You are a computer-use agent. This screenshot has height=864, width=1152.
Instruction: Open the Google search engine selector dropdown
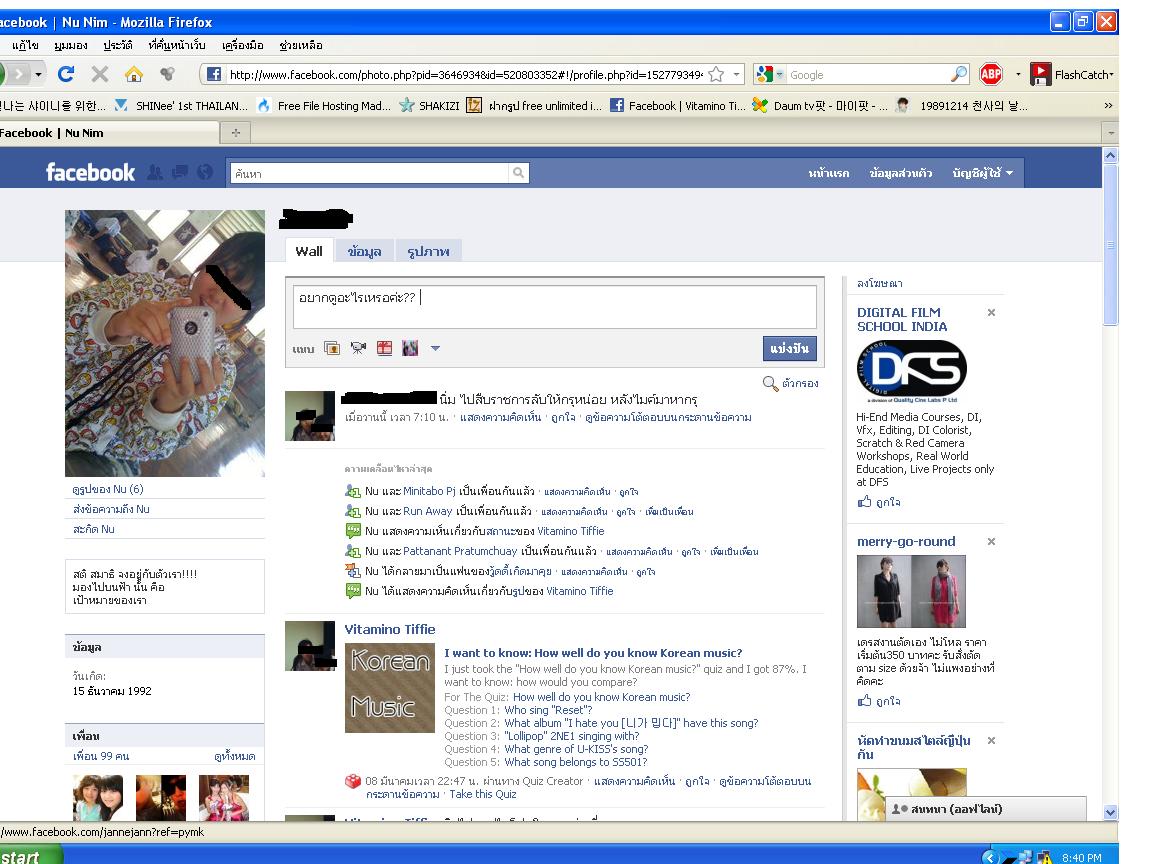click(771, 74)
